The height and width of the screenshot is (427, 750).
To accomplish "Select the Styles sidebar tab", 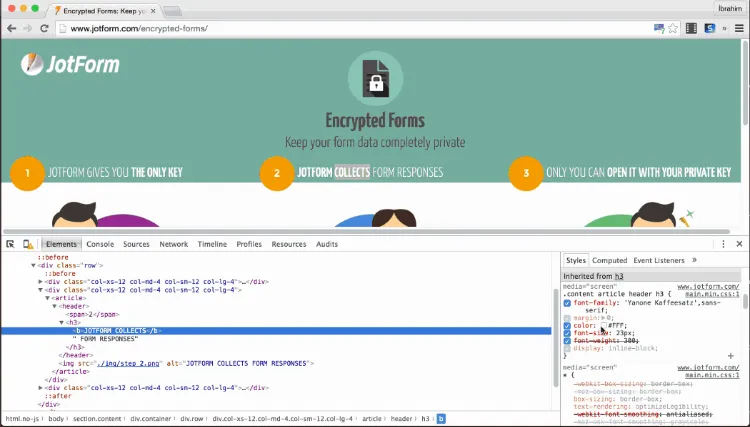I will click(x=576, y=260).
